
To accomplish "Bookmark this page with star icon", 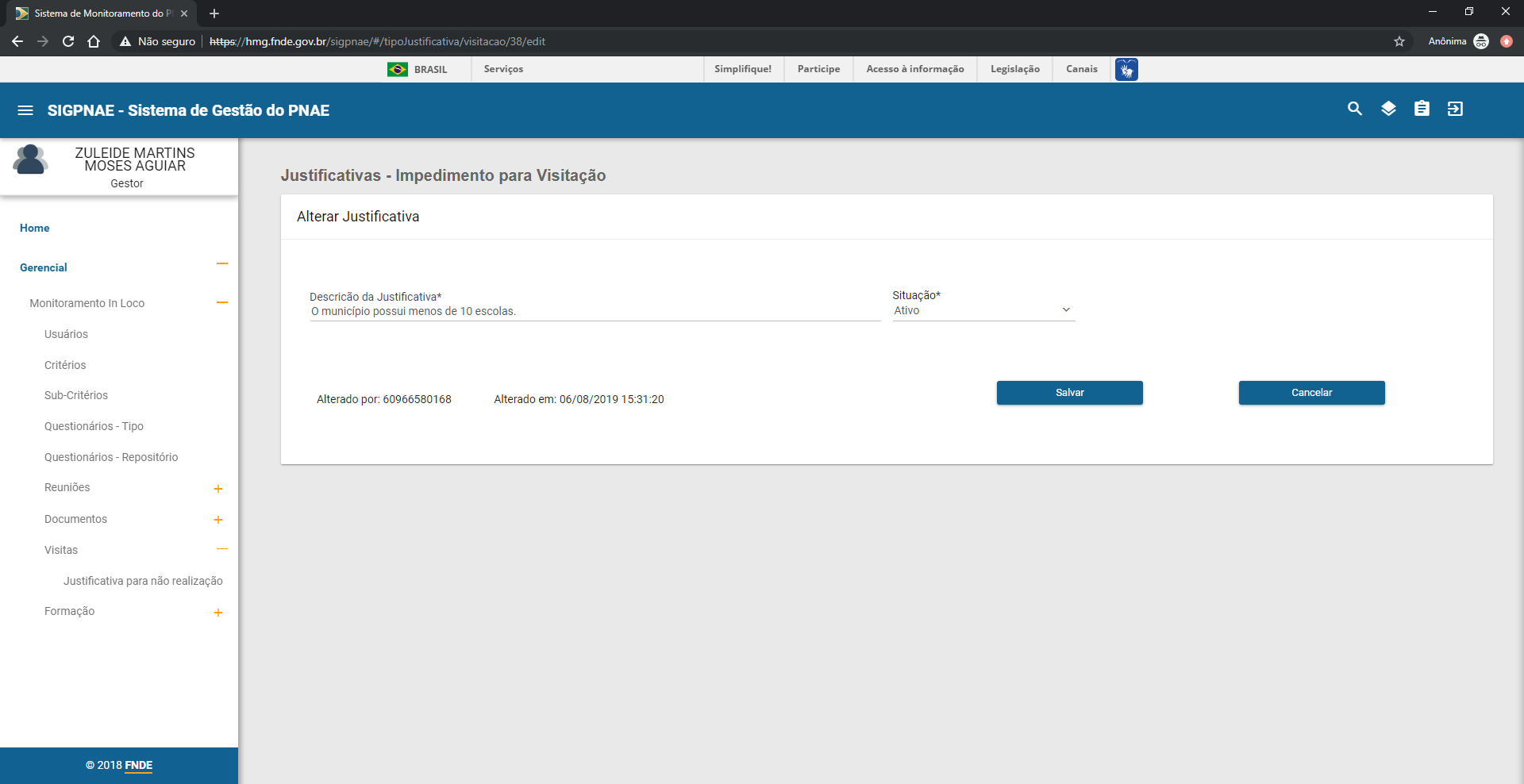I will pyautogui.click(x=1399, y=41).
